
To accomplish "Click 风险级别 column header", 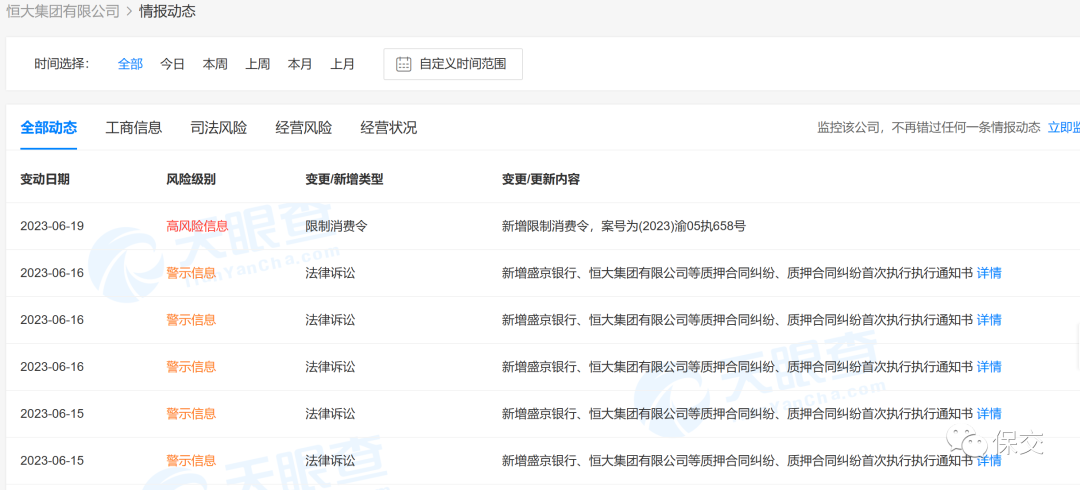I will coord(191,179).
